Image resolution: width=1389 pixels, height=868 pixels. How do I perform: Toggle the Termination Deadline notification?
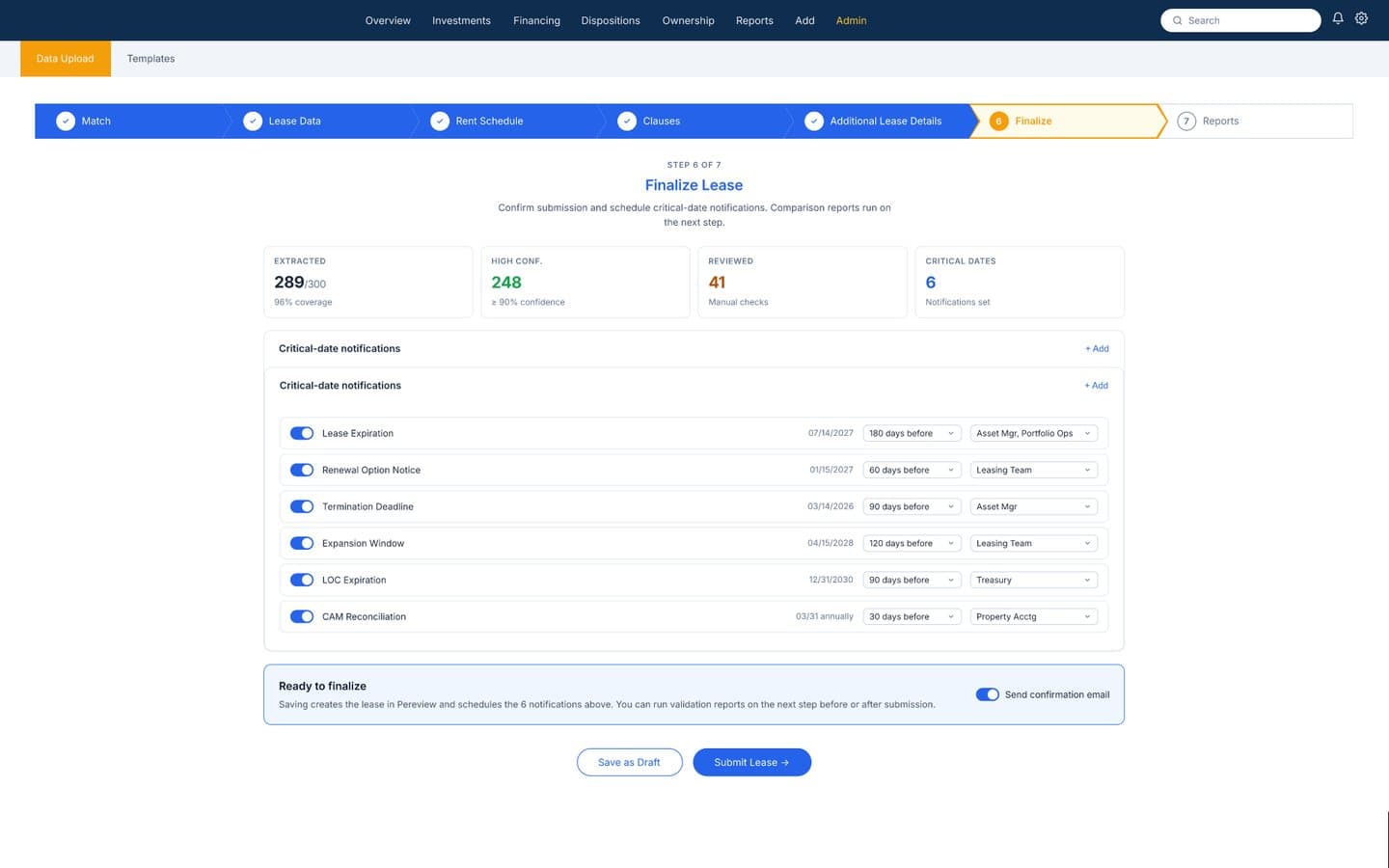click(x=302, y=507)
